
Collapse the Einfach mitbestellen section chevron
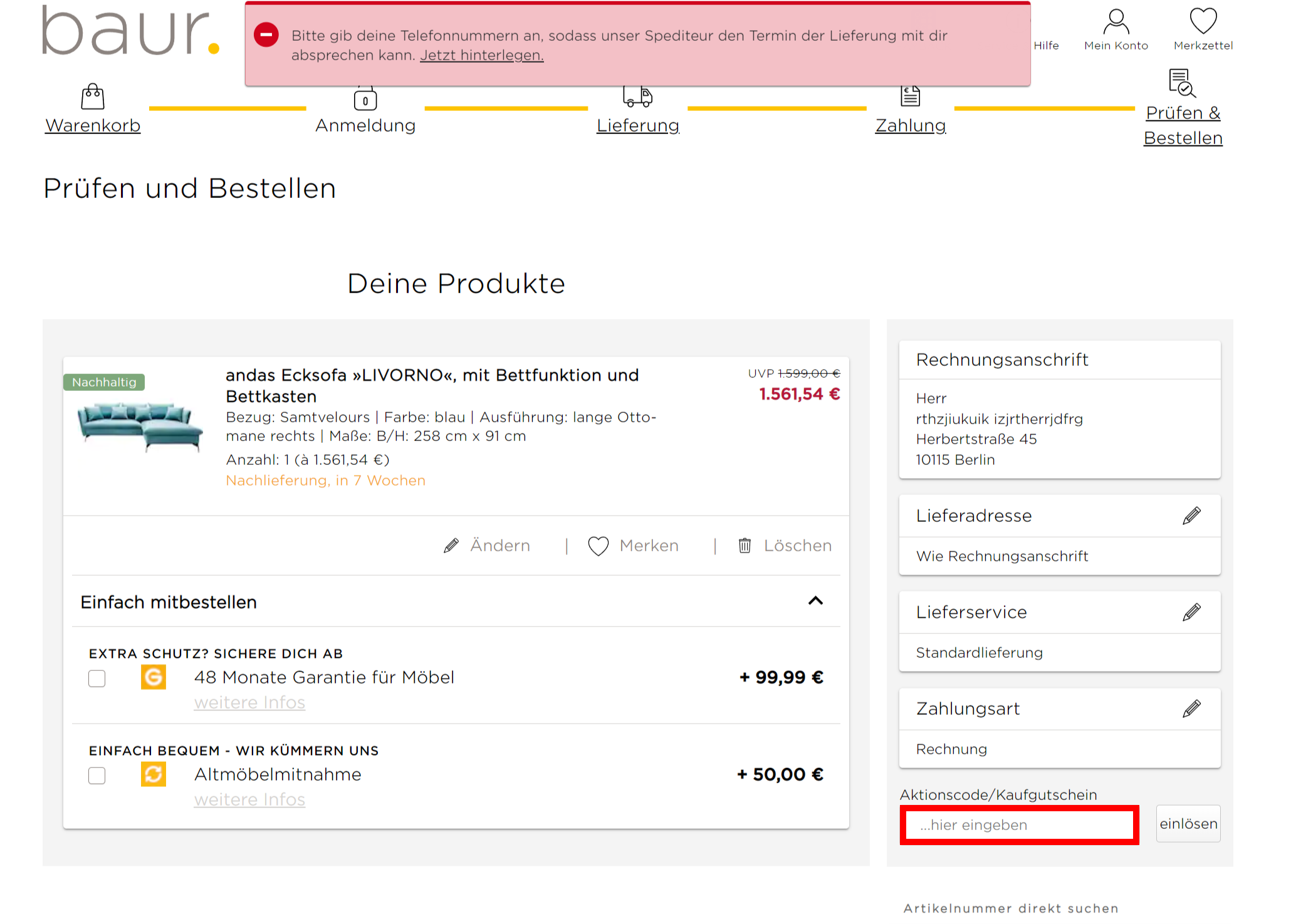[x=815, y=601]
